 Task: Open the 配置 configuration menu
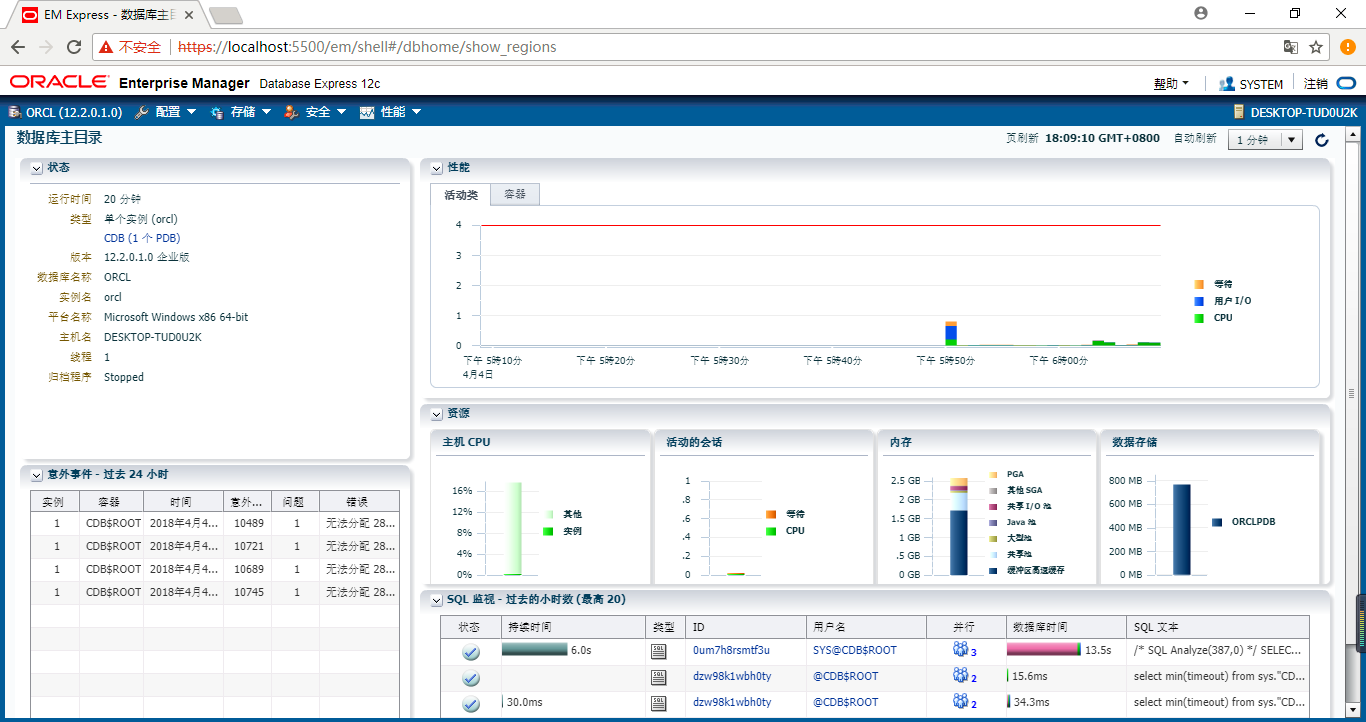click(x=166, y=112)
